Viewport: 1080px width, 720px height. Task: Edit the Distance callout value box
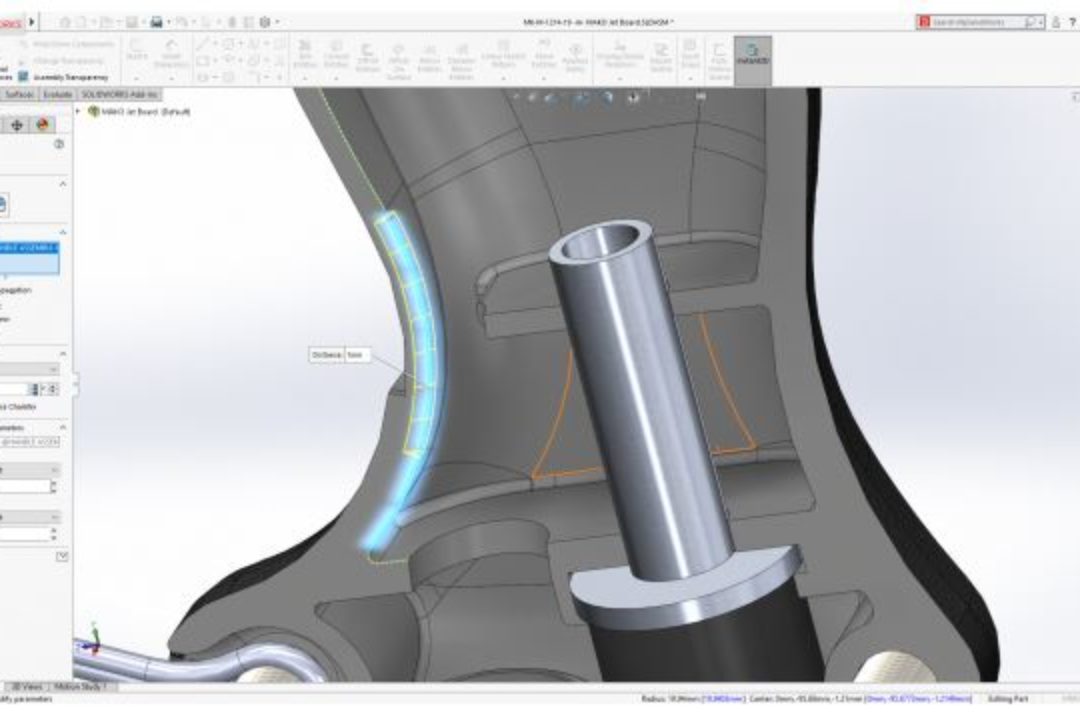[x=356, y=355]
